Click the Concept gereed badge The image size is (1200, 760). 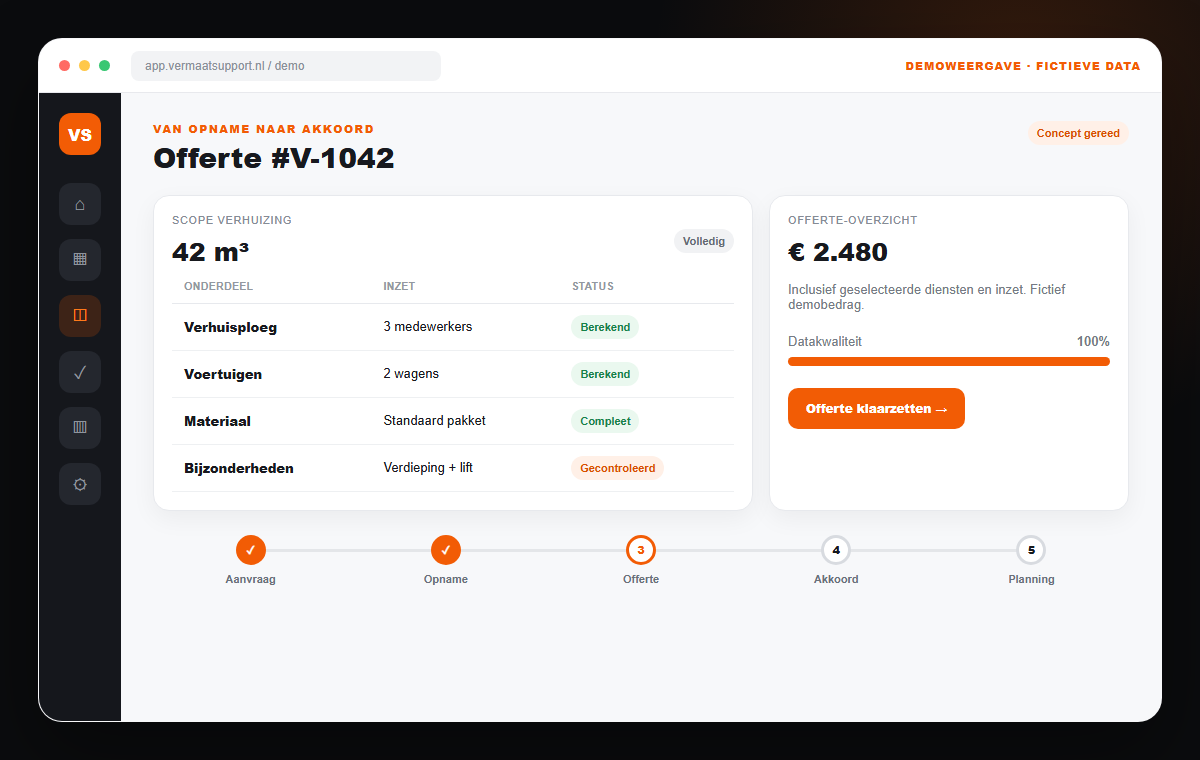point(1078,133)
